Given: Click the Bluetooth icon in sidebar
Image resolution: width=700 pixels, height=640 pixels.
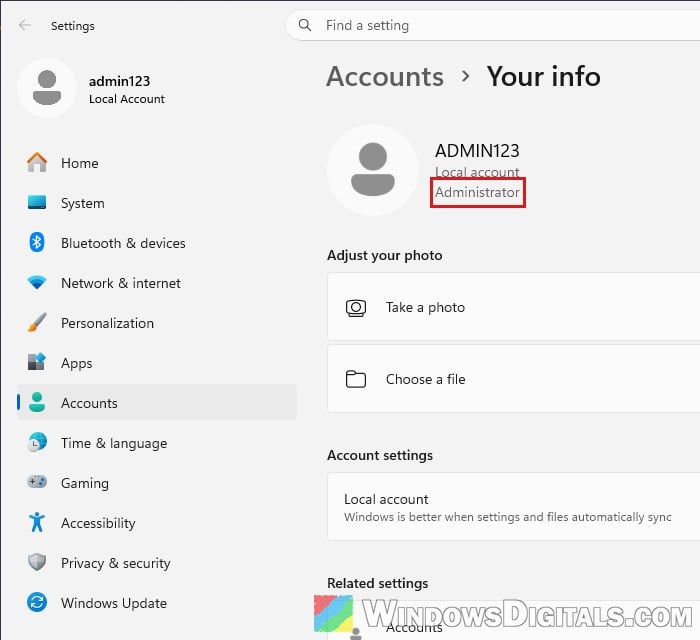Looking at the screenshot, I should pos(37,242).
